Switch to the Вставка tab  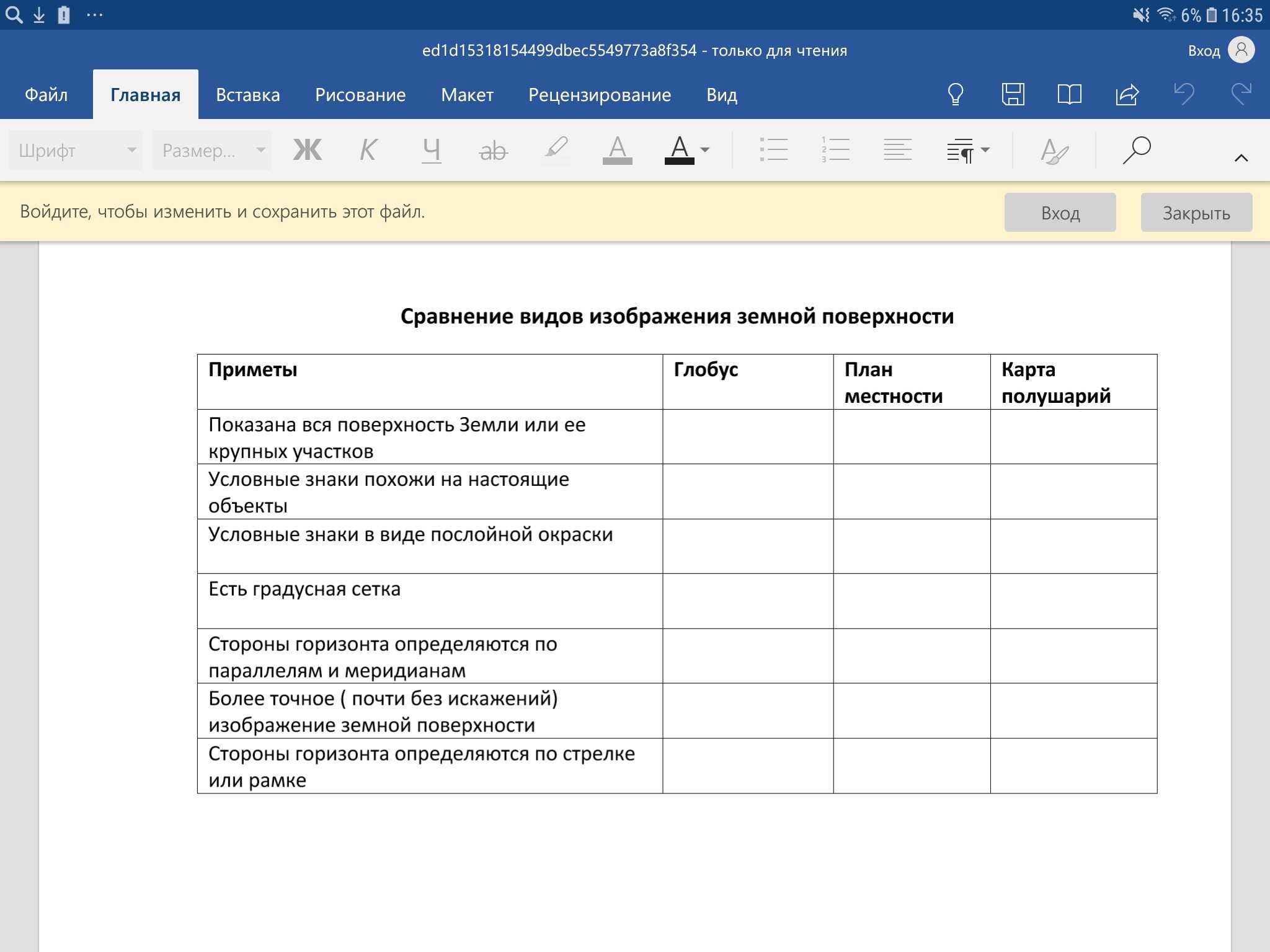(x=247, y=95)
